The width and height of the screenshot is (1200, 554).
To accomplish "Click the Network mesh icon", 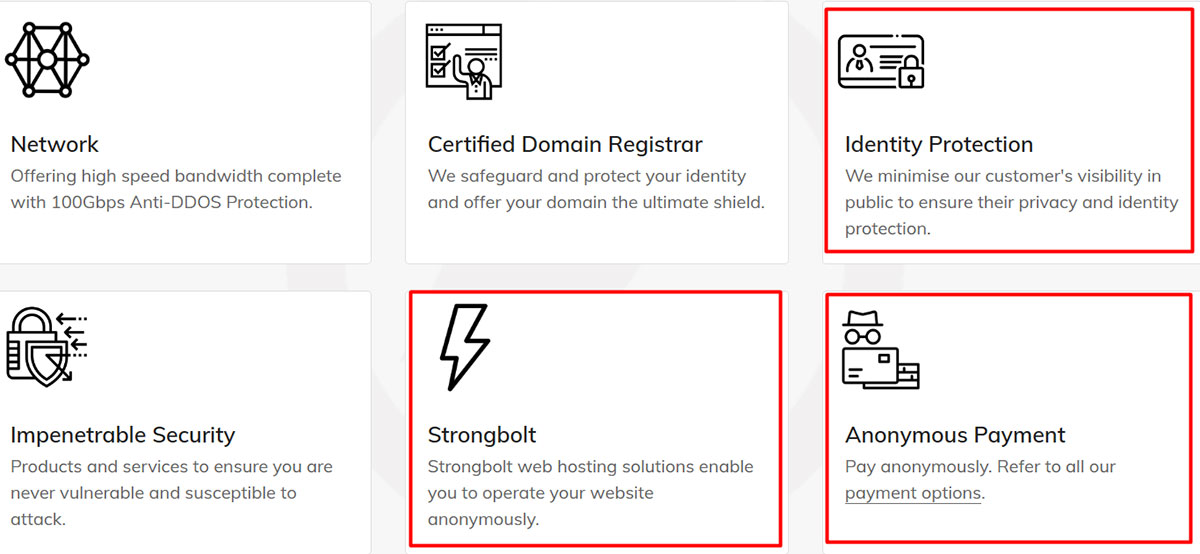I will point(47,58).
